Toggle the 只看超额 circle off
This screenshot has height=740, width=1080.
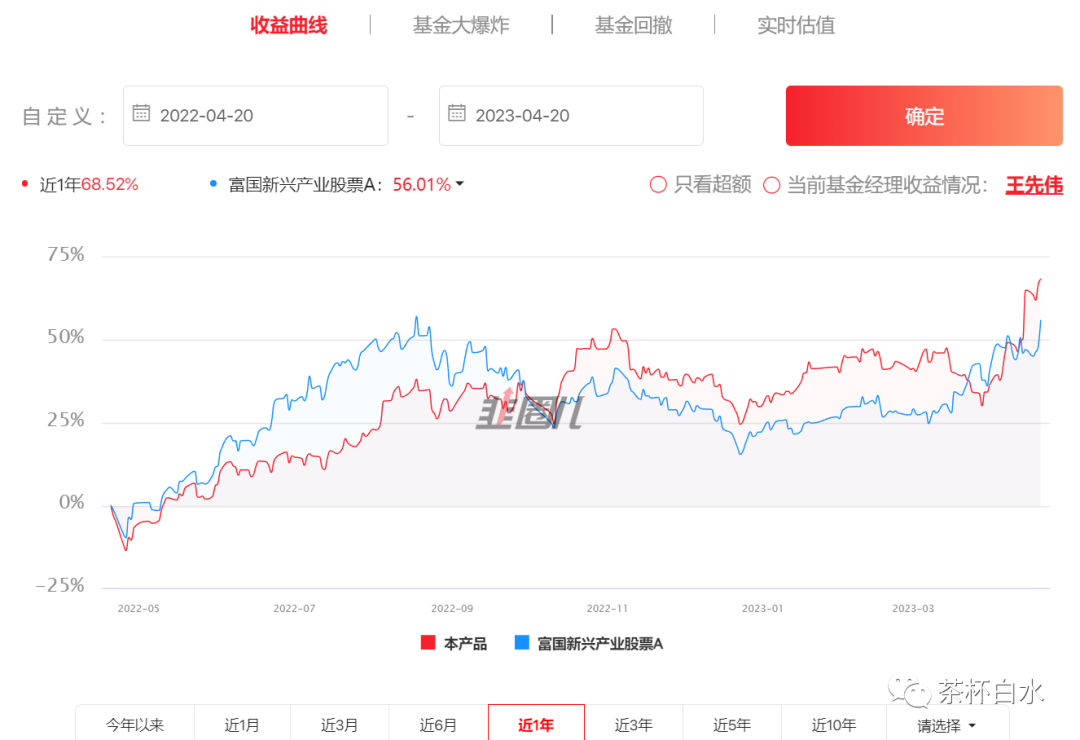658,184
